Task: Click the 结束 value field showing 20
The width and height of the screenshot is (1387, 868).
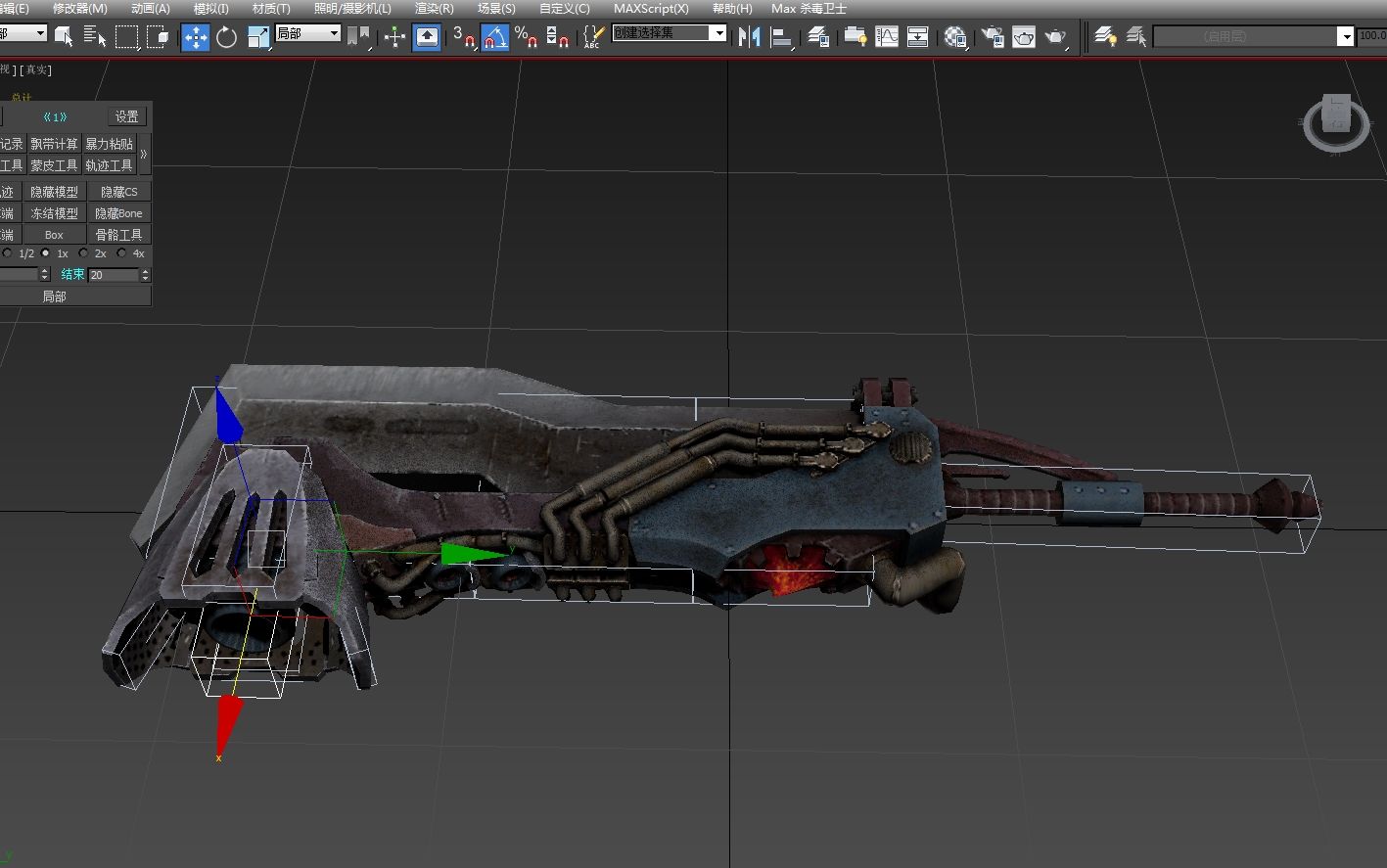Action: [114, 275]
